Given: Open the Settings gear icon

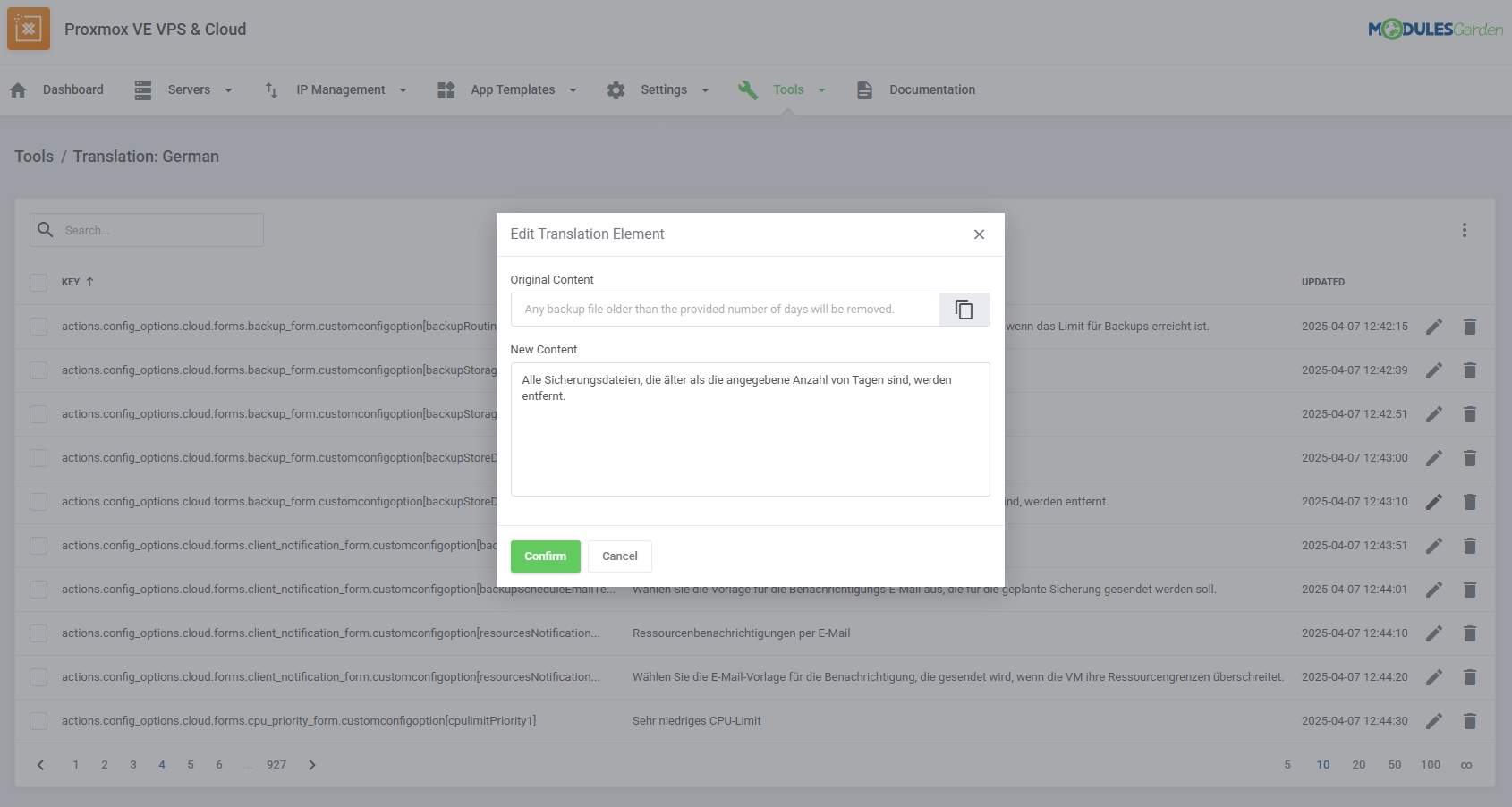Looking at the screenshot, I should click(x=616, y=89).
